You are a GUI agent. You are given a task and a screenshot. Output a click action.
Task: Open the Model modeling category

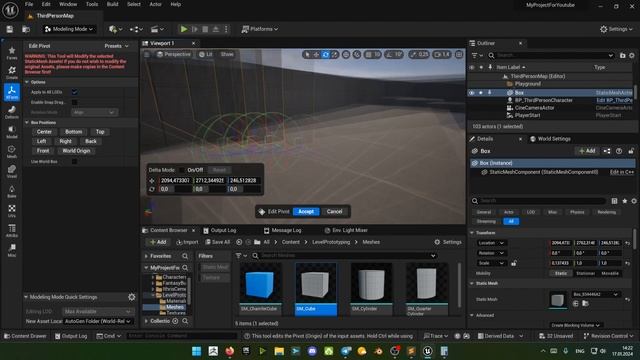pos(11,132)
